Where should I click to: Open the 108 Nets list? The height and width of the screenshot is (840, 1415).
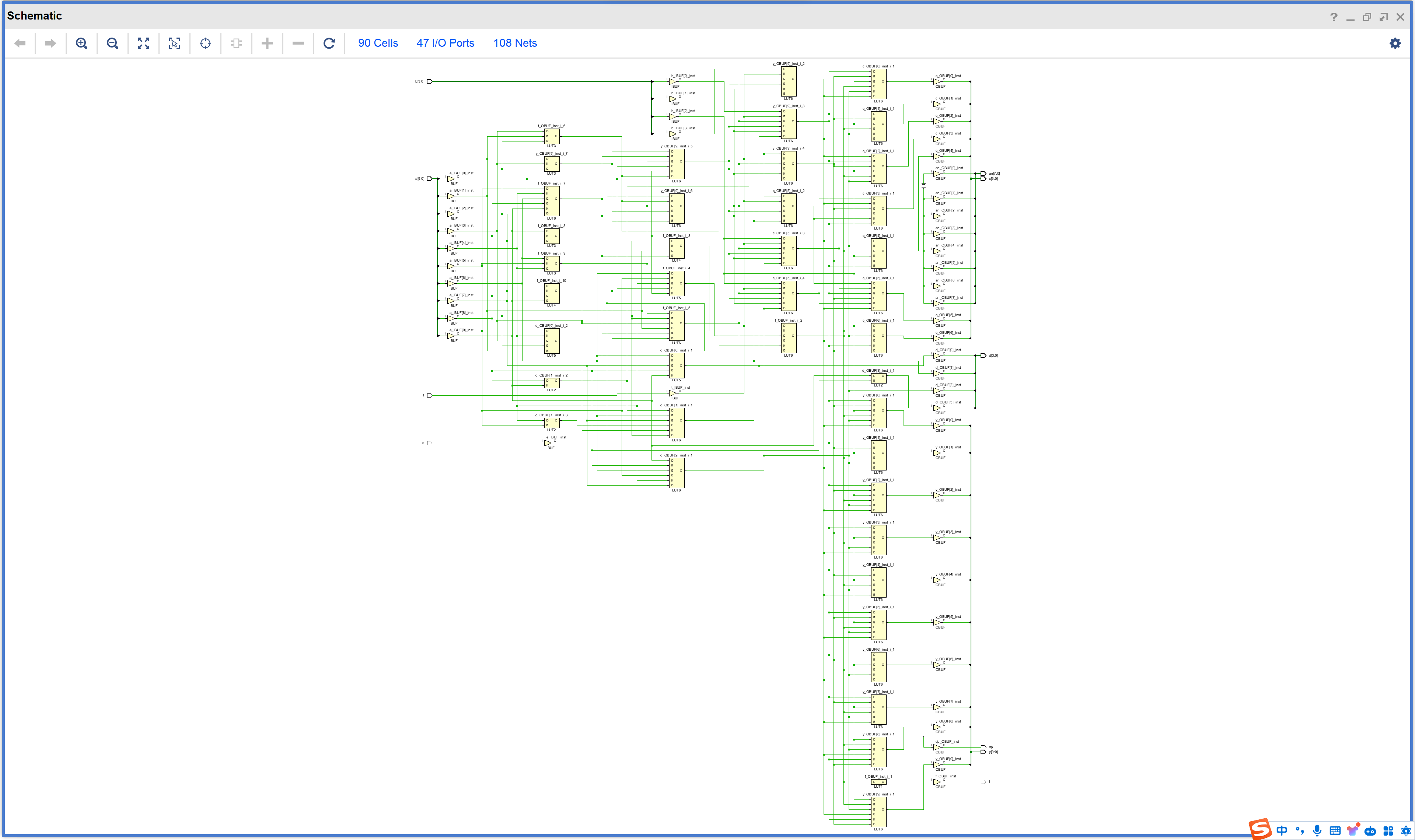[x=515, y=43]
